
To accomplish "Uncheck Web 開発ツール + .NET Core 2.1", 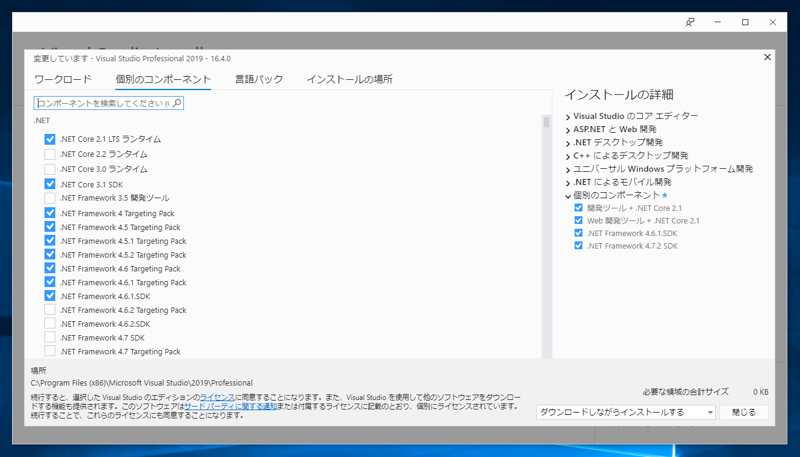I will 578,220.
